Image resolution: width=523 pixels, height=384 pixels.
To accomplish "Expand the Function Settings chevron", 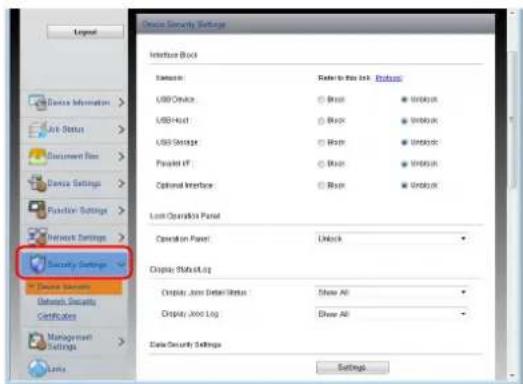I will [121, 210].
